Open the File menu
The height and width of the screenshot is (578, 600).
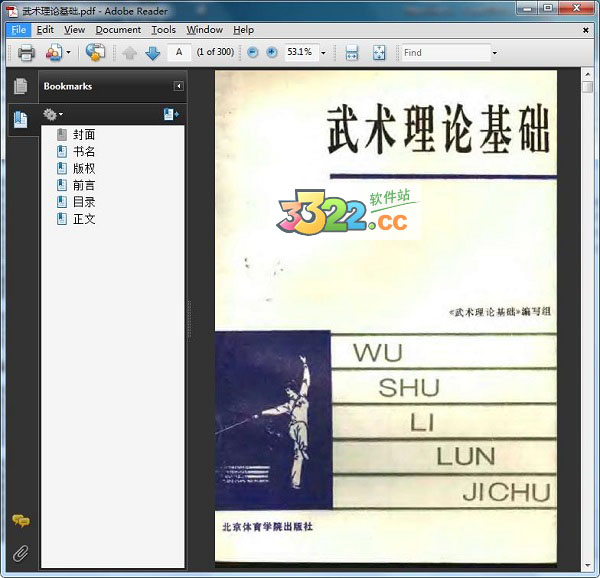click(x=18, y=30)
